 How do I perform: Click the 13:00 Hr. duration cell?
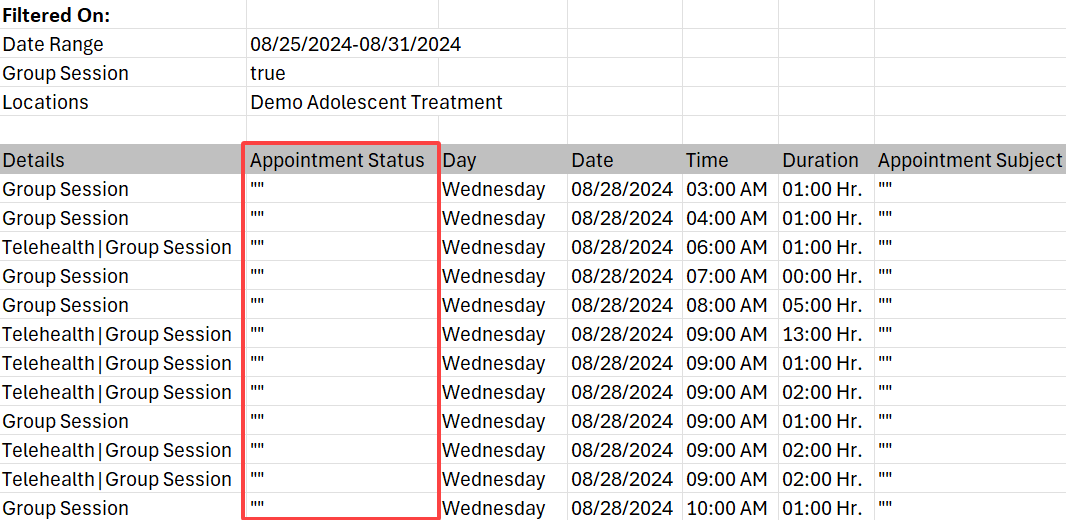coord(822,334)
